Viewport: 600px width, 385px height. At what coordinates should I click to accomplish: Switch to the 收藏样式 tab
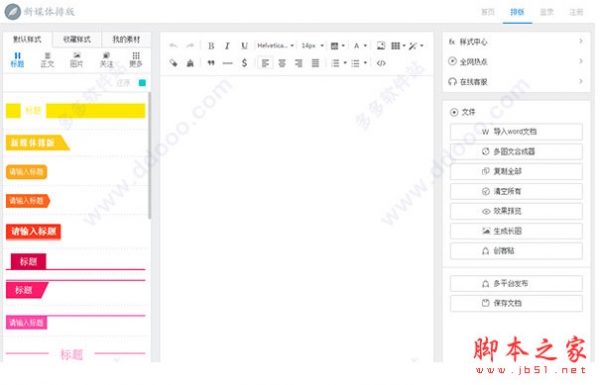click(77, 39)
